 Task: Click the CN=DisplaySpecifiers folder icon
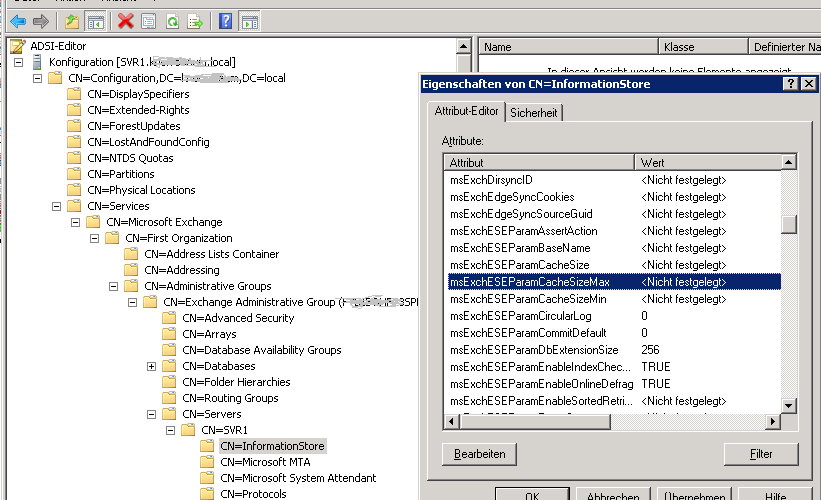tap(74, 94)
